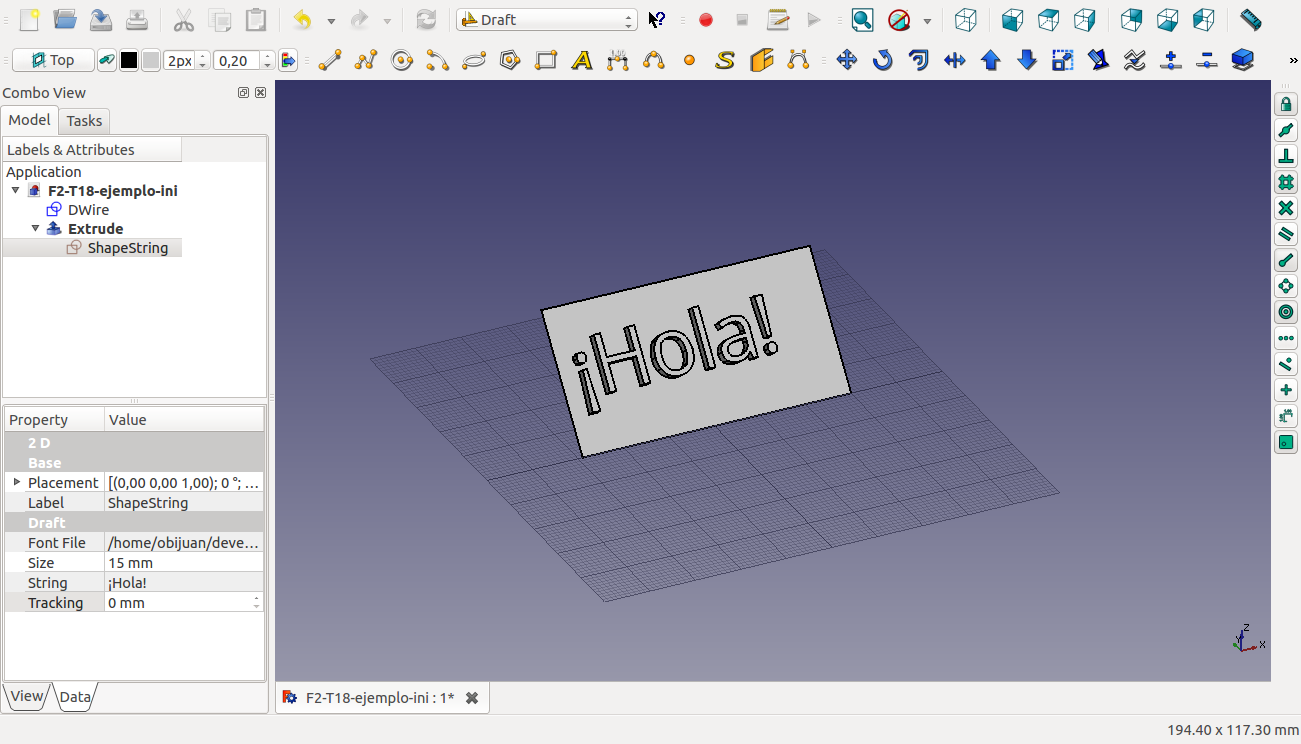Select the Draft Rectangle tool

point(546,61)
